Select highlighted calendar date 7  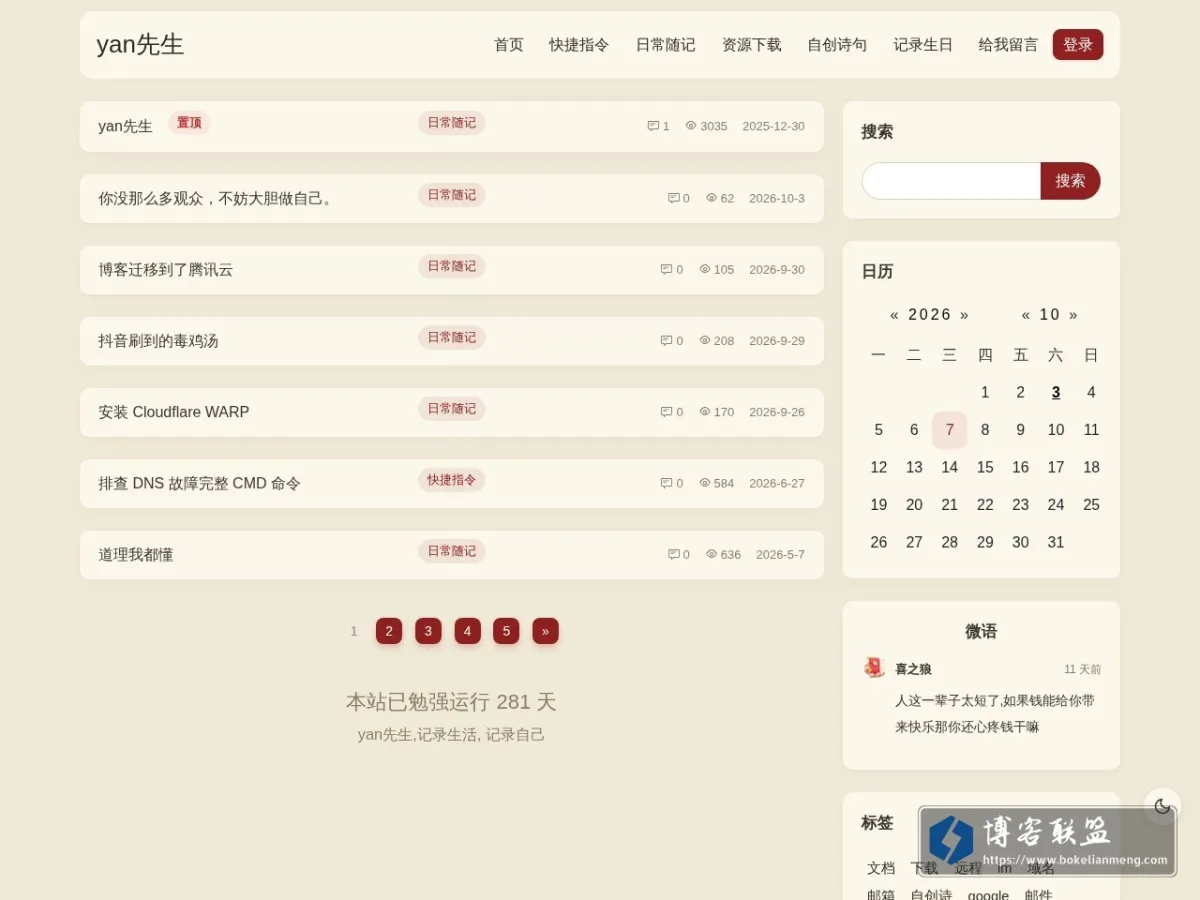tap(950, 430)
